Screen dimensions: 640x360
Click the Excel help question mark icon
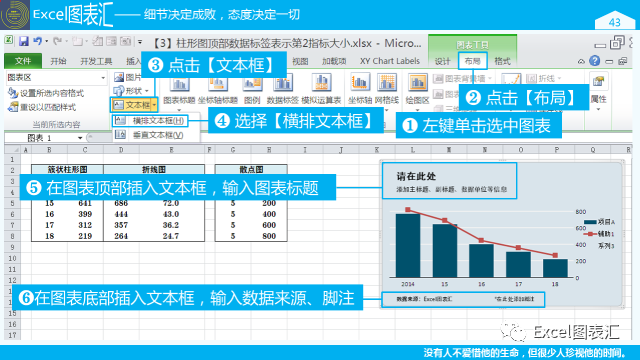[x=595, y=61]
